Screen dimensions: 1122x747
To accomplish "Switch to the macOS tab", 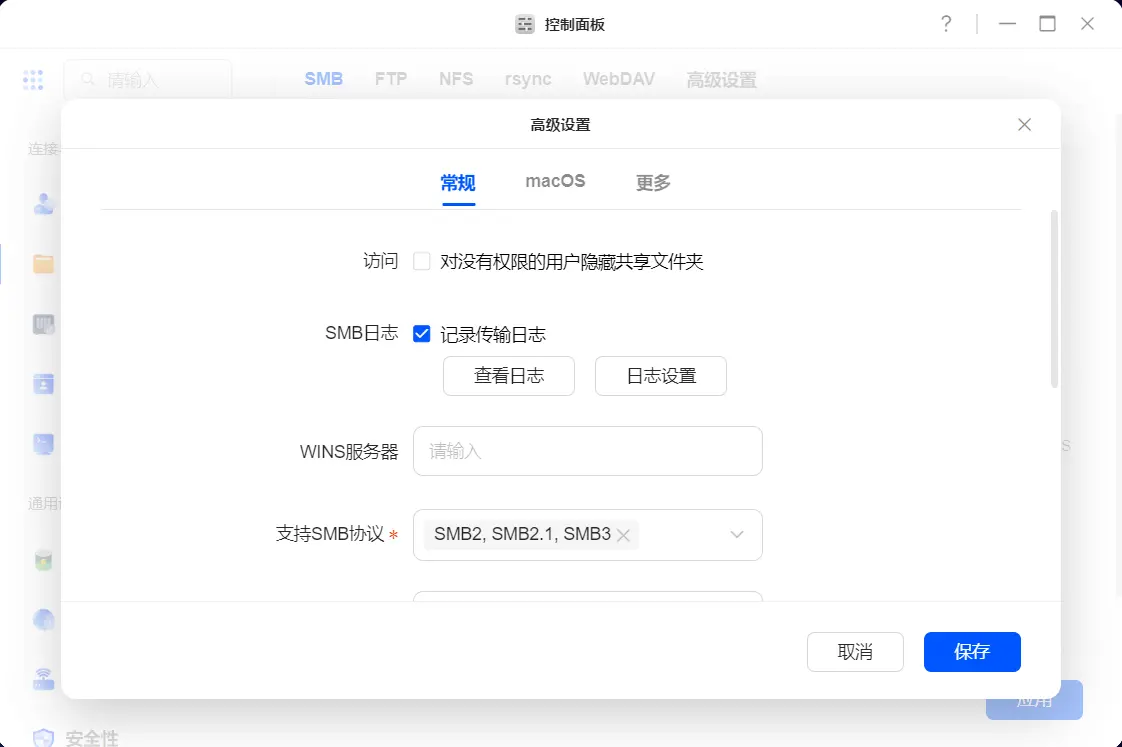I will click(x=555, y=182).
